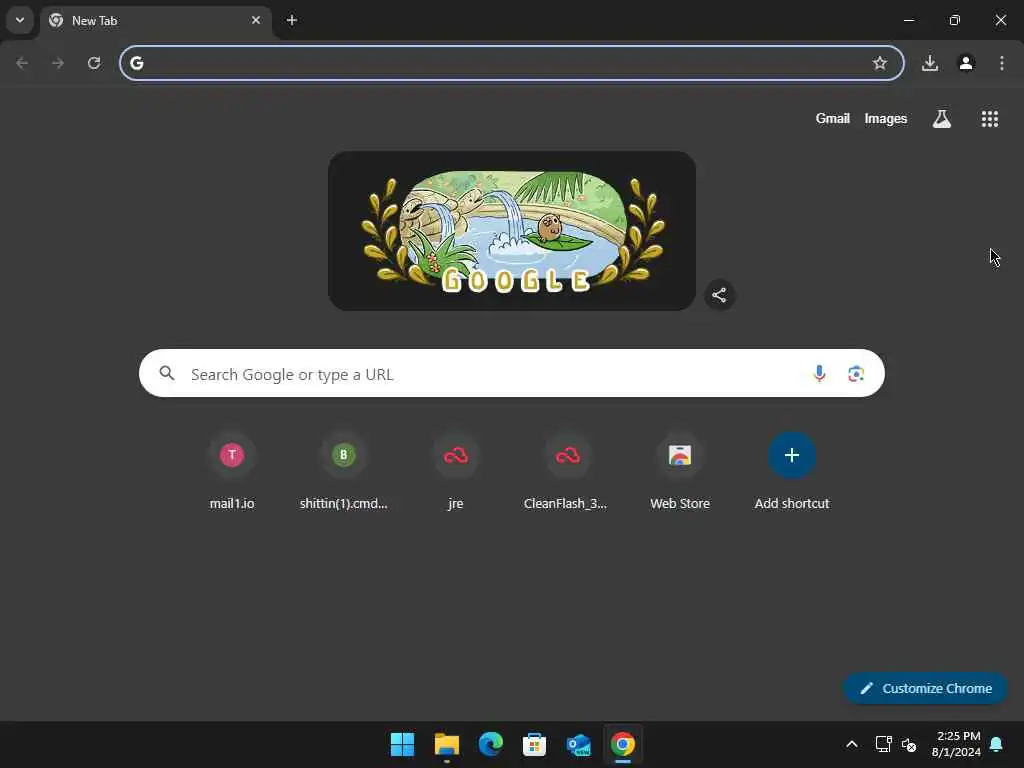Open Microsoft Store from taskbar

pyautogui.click(x=534, y=744)
